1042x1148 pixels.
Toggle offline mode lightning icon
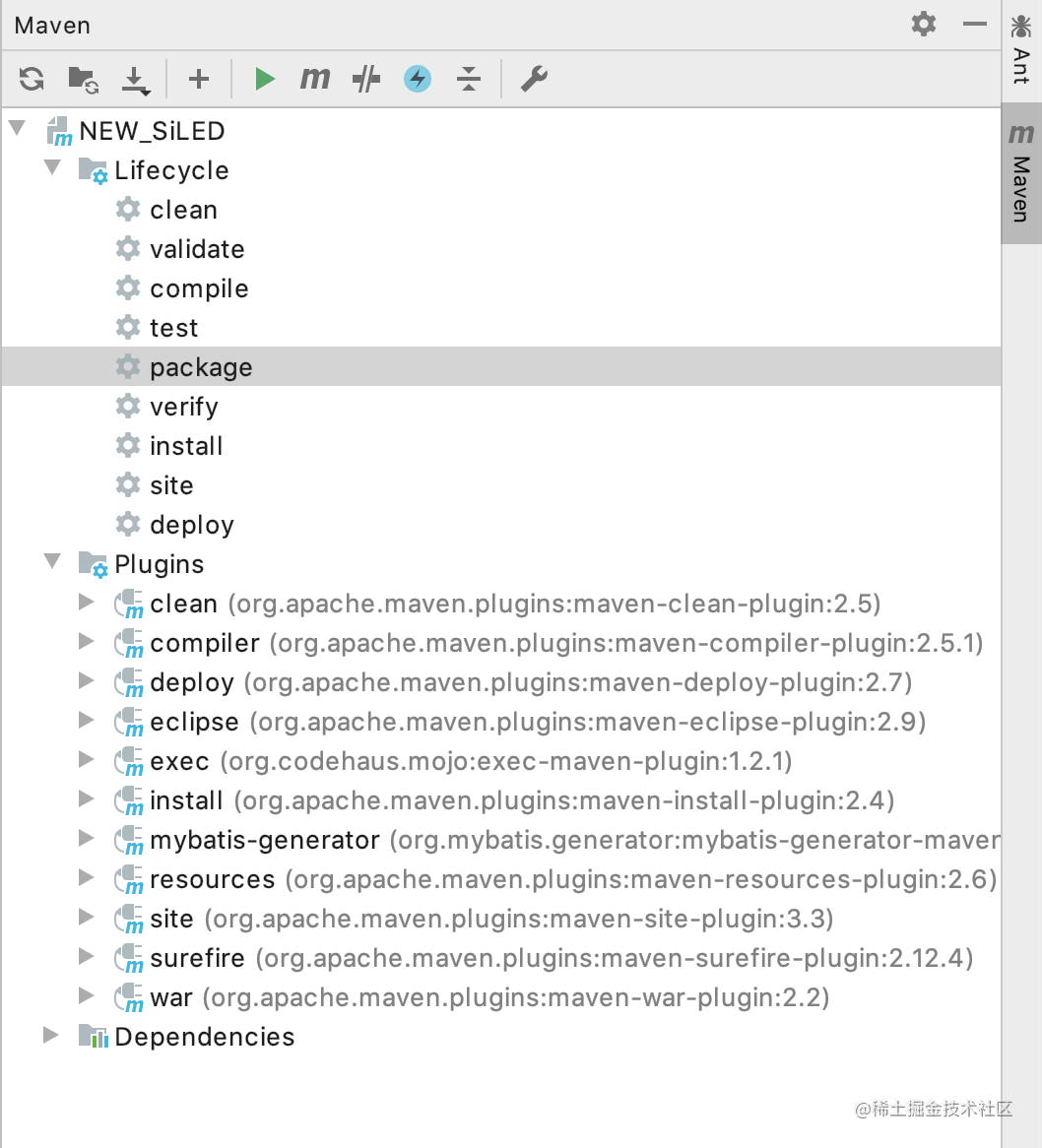(418, 79)
